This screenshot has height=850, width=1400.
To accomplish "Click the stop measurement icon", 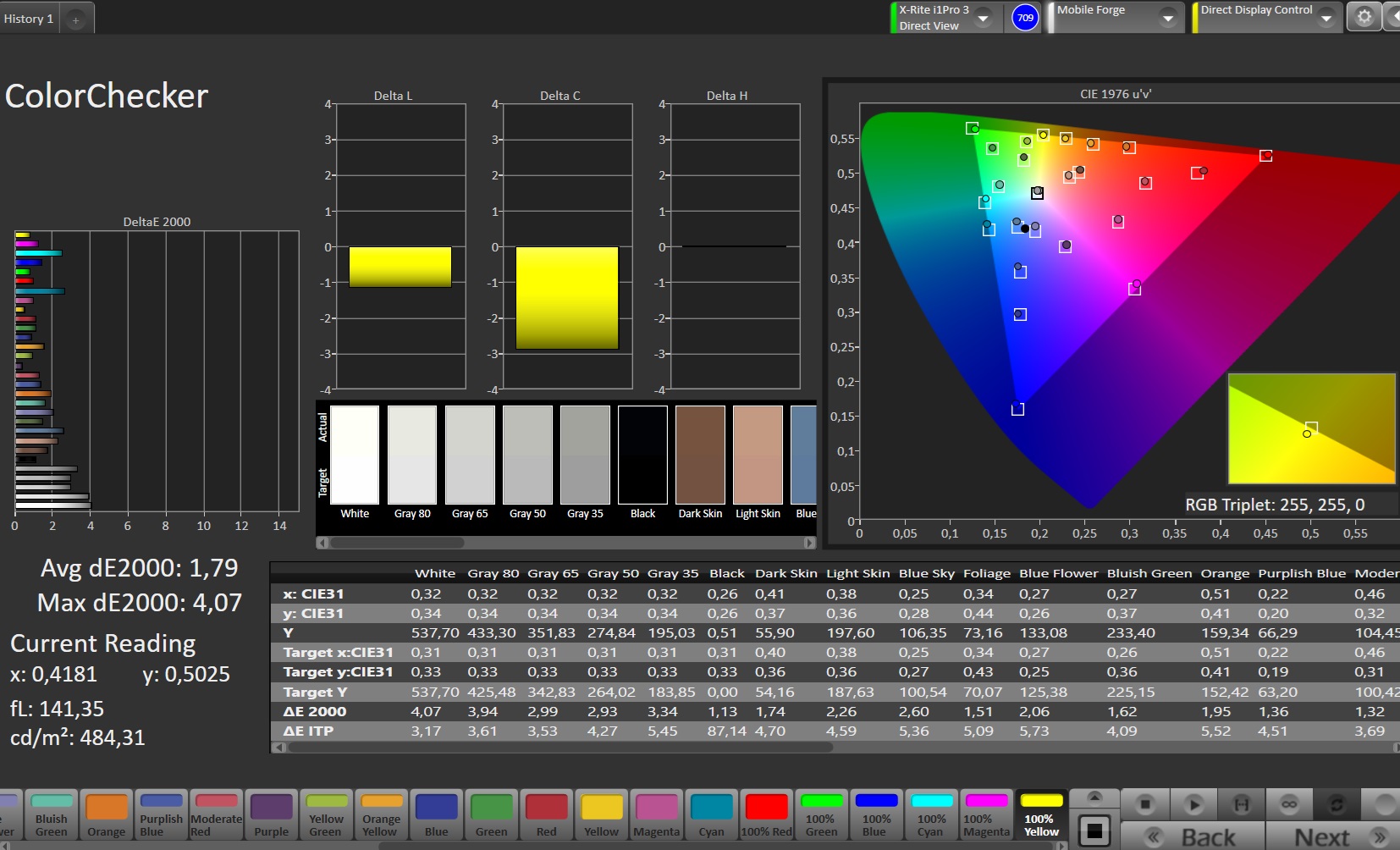I will coord(1144,804).
